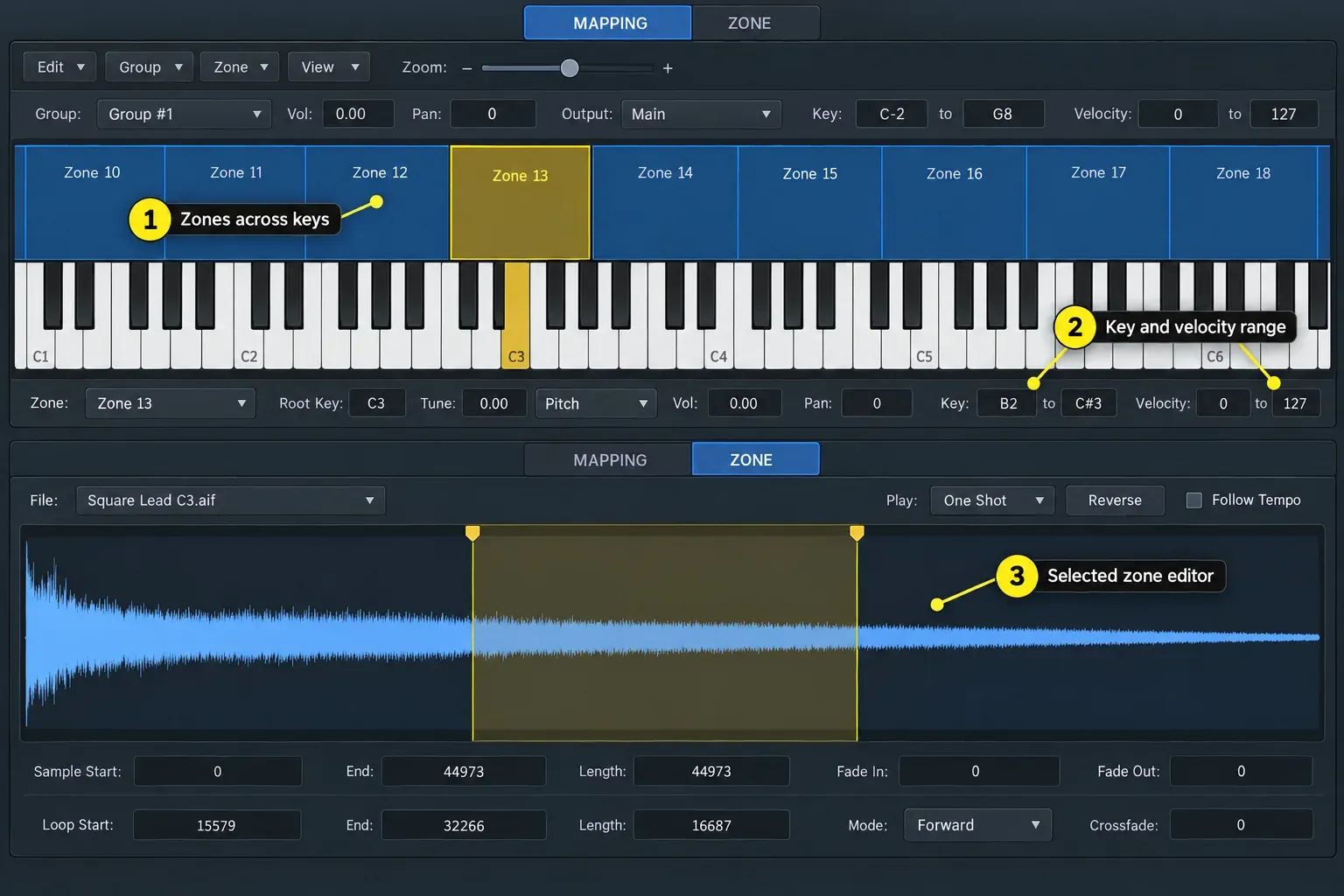Select Zone 10 block
1344x896 pixels.
[x=94, y=203]
